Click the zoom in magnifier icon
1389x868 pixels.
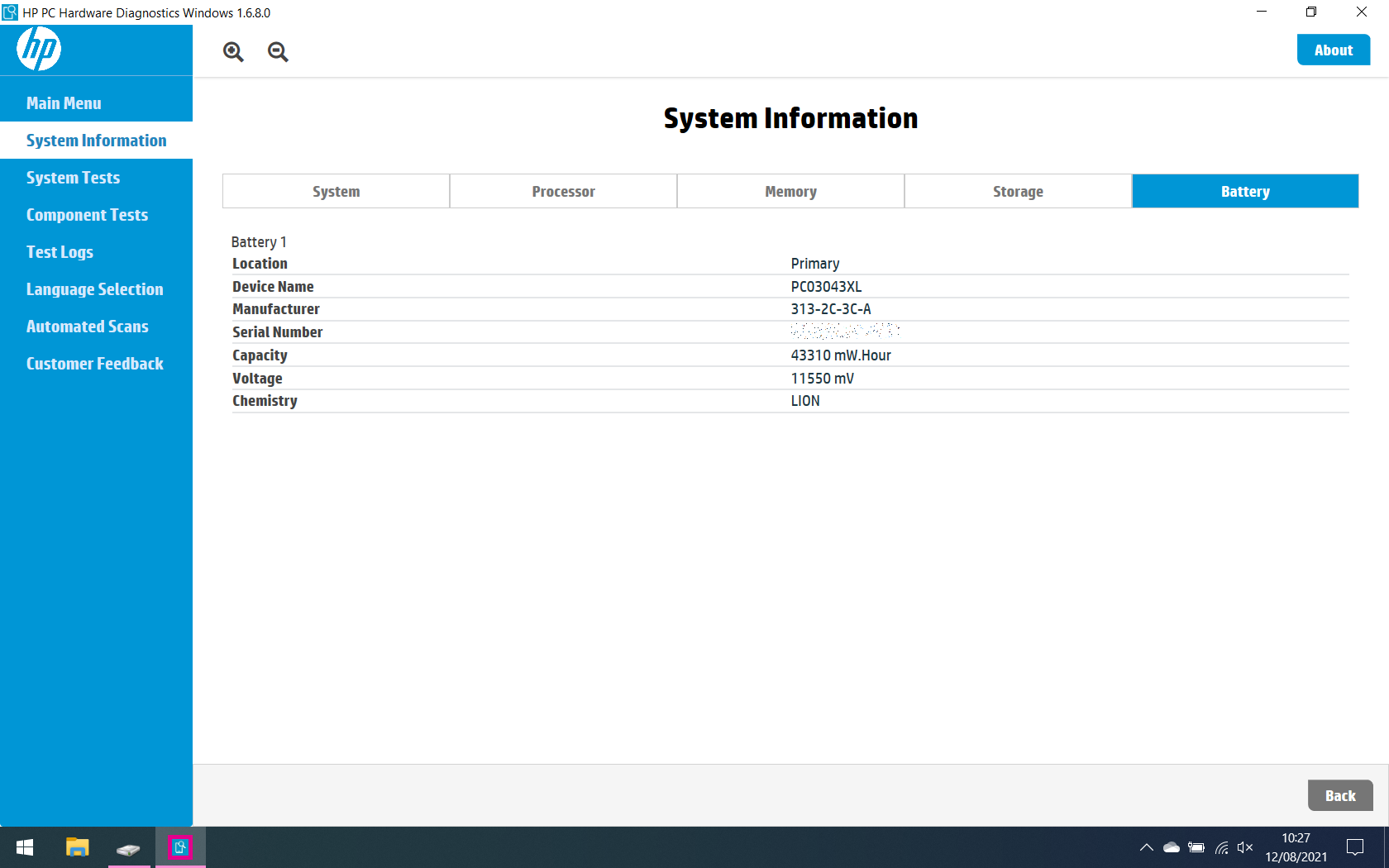[233, 52]
